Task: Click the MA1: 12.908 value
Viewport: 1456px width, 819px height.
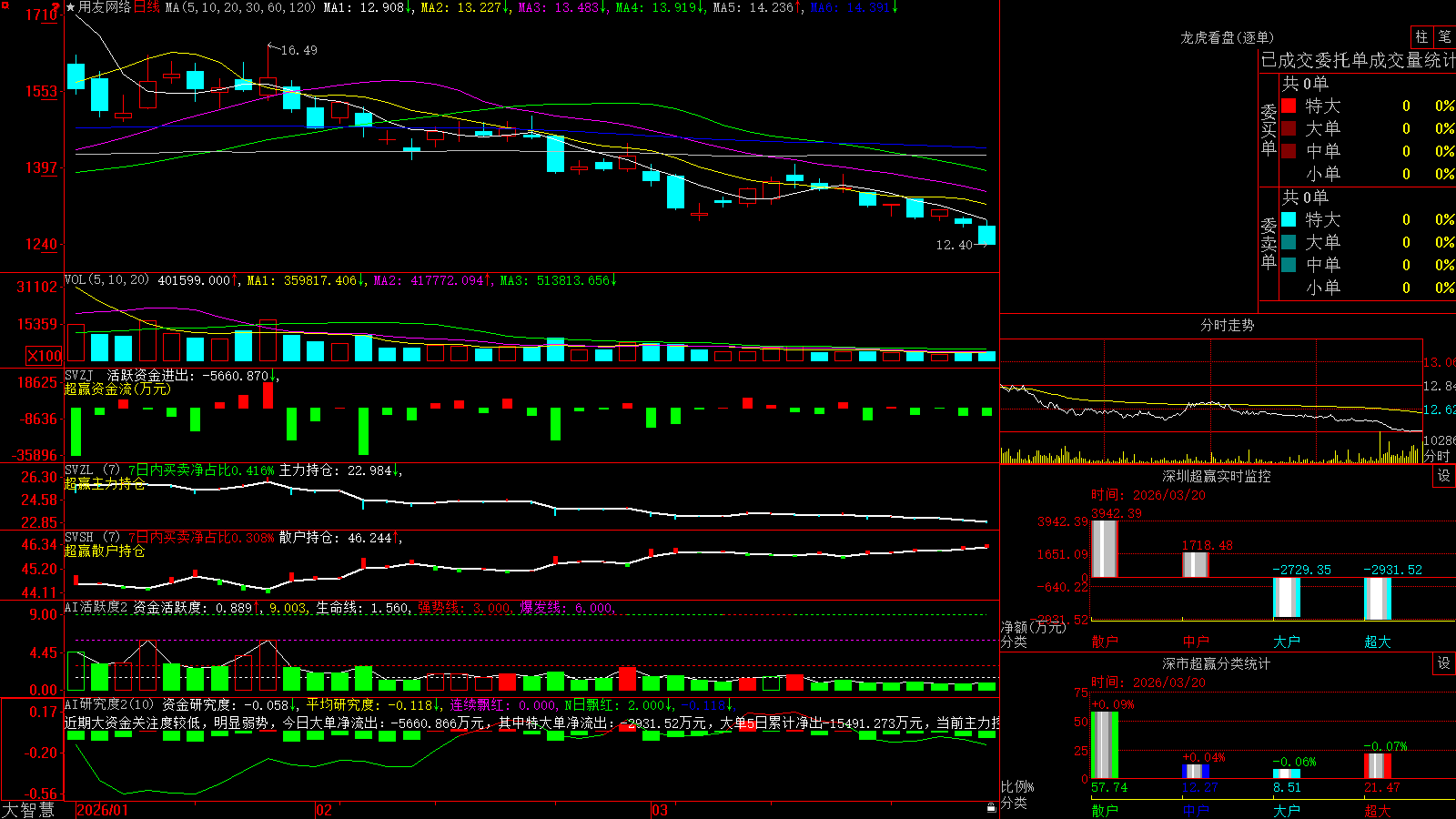Action: coord(369,7)
